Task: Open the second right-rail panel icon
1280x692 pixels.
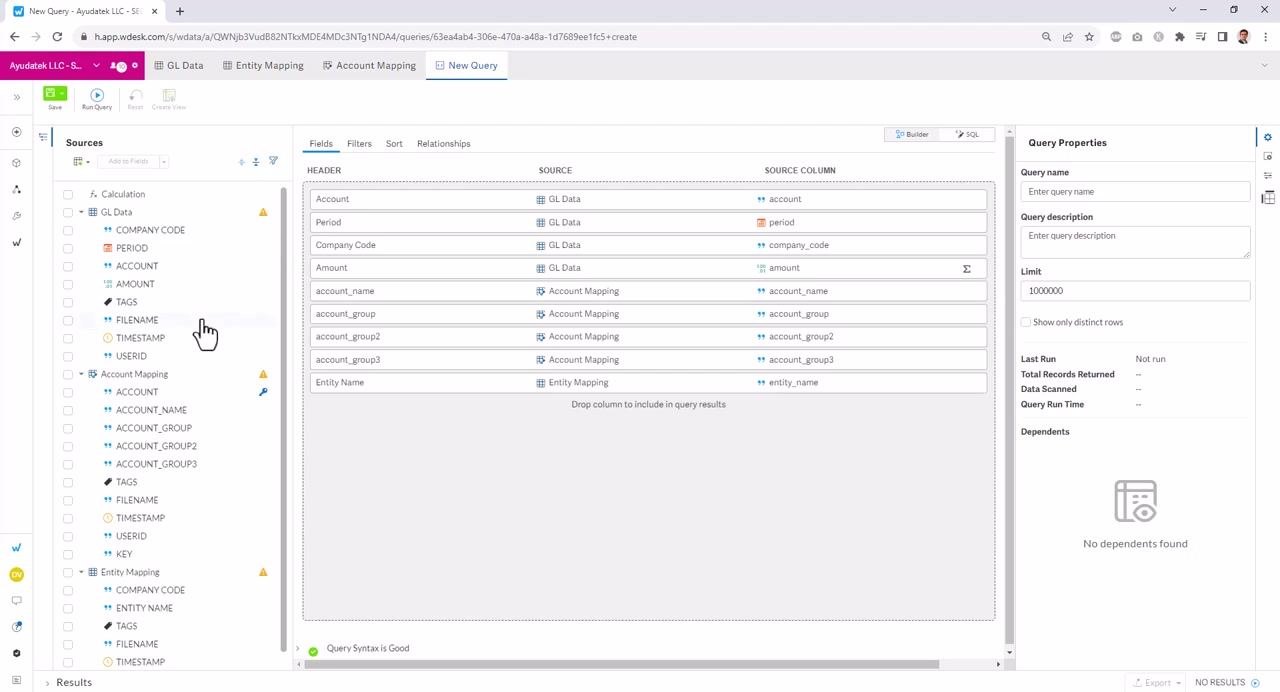Action: click(x=1268, y=156)
